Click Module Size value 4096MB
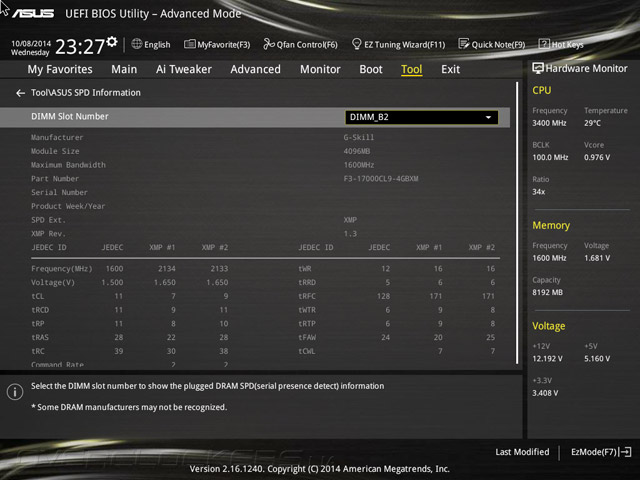Viewport: 640px width, 480px height. 357,151
